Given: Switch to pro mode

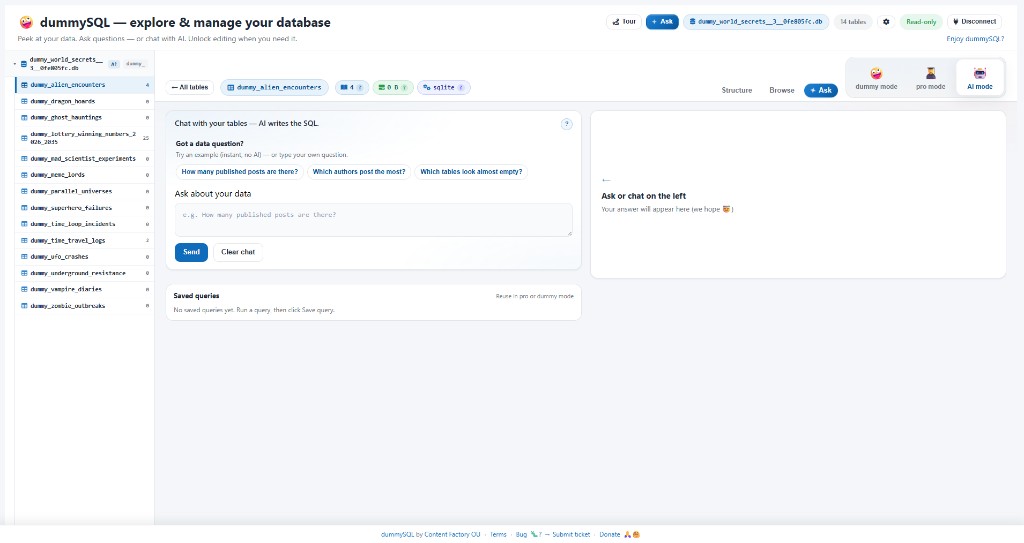Looking at the screenshot, I should point(930,78).
